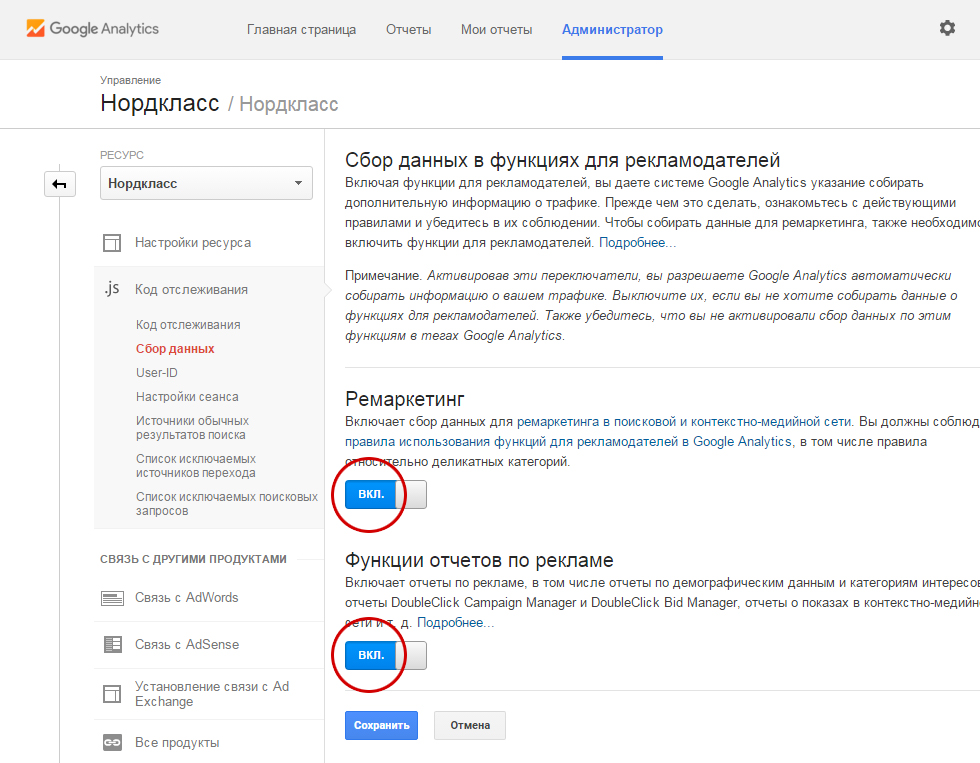Click the Отмена button
This screenshot has height=763, width=980.
(x=470, y=726)
